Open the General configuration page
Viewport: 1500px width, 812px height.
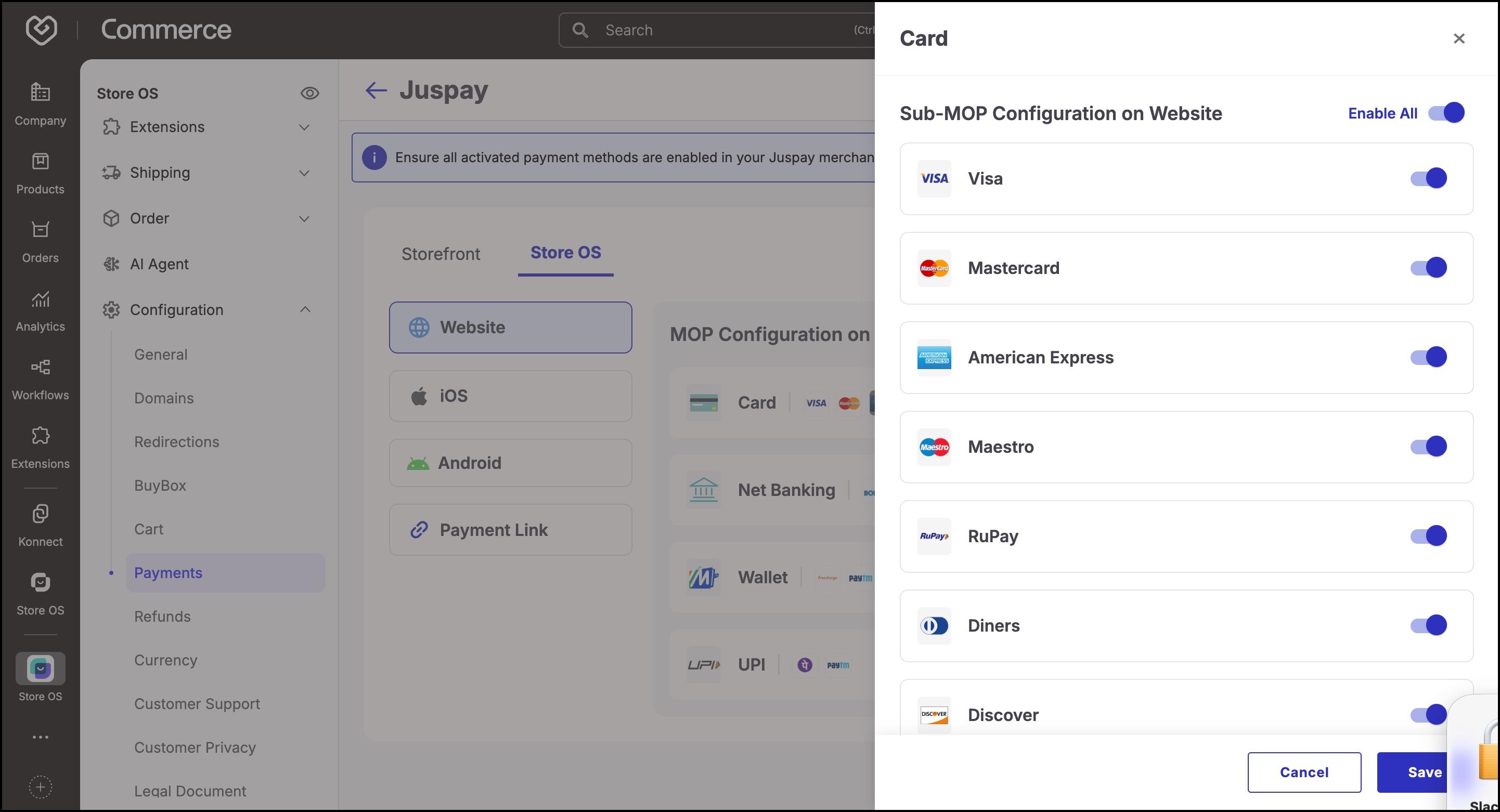(161, 355)
